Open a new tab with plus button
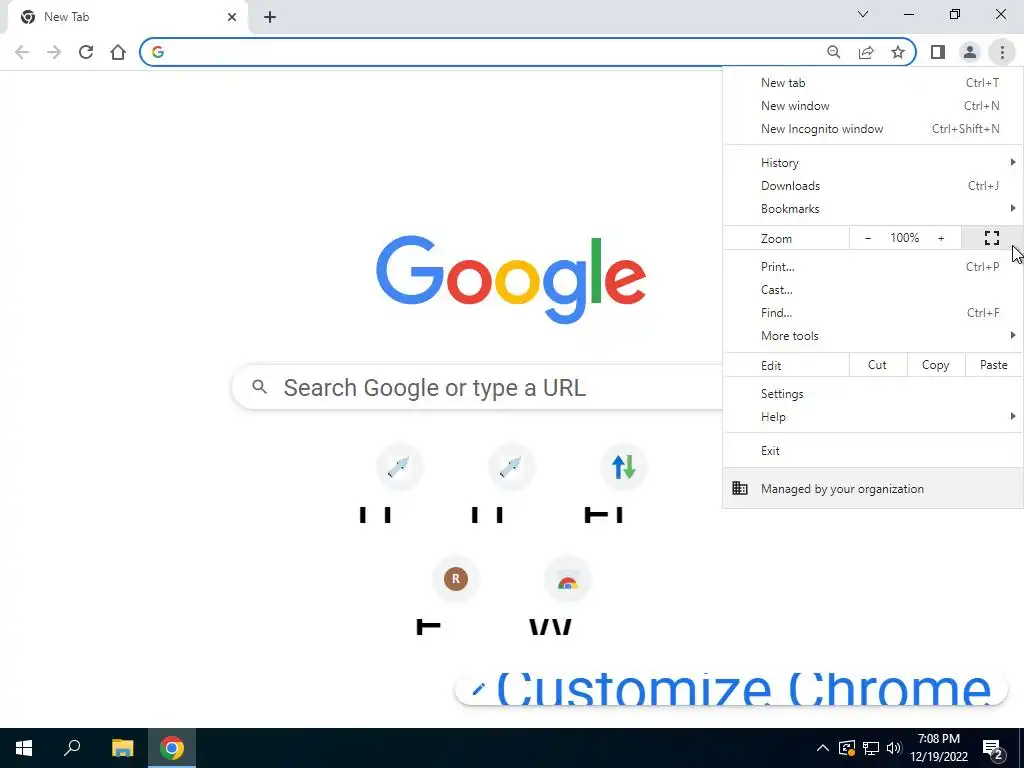 [270, 17]
